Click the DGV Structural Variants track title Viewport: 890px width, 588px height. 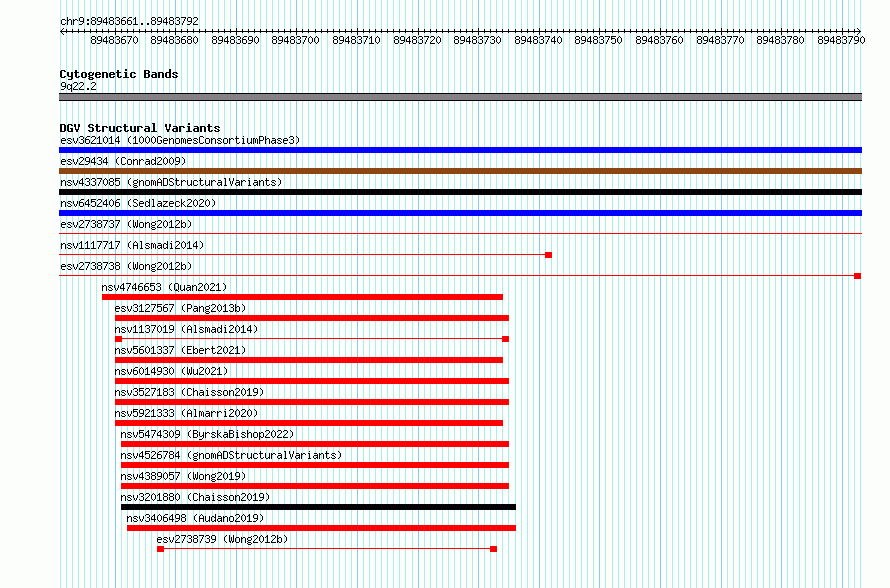click(x=140, y=128)
